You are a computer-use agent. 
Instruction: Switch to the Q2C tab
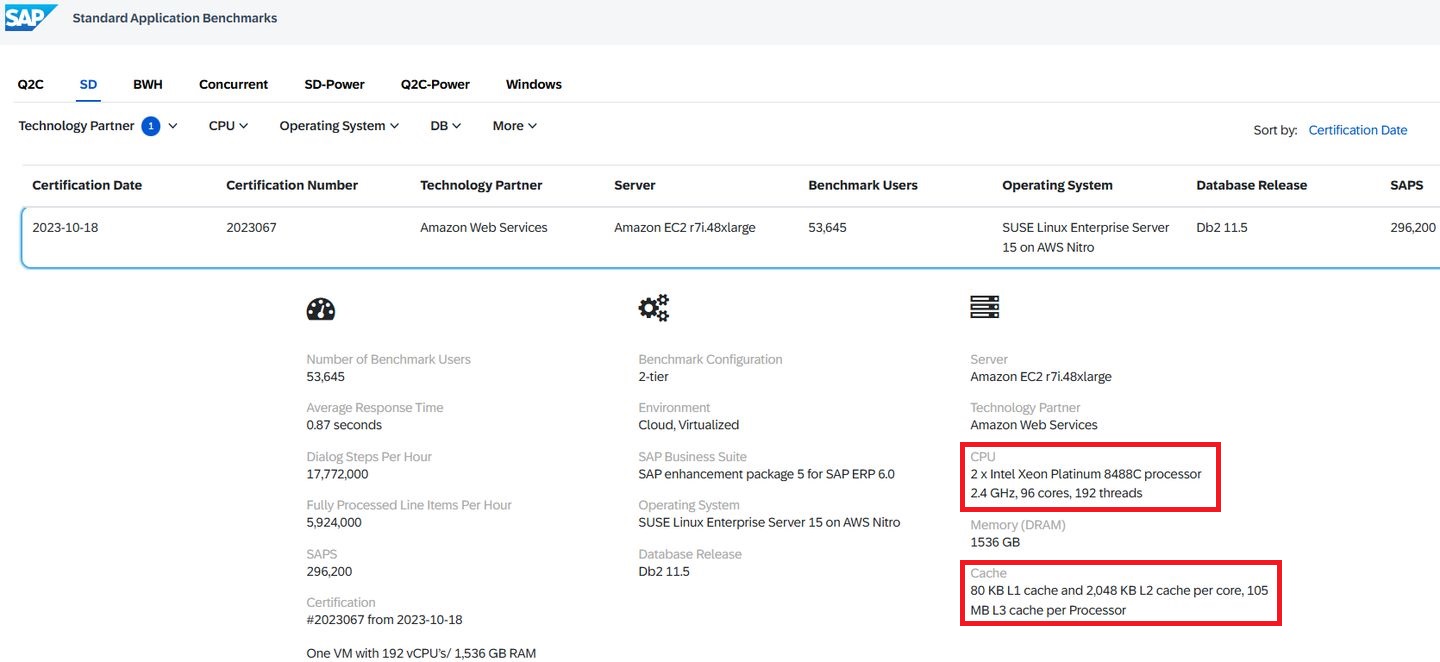31,85
